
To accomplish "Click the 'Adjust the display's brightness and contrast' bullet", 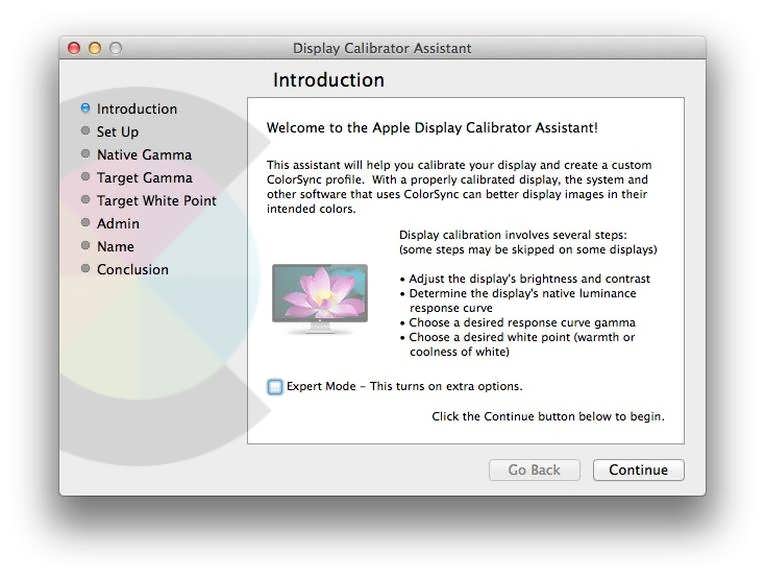I will click(525, 279).
